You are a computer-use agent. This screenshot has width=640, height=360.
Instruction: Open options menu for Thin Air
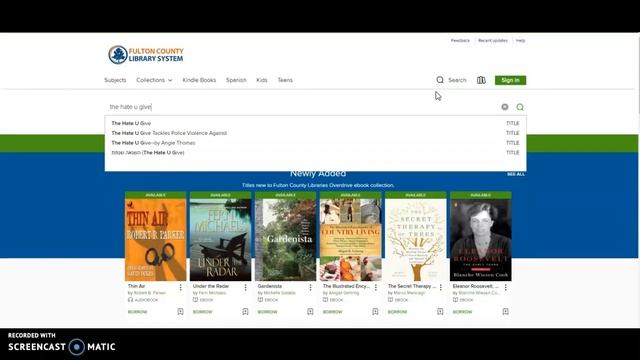pyautogui.click(x=180, y=287)
